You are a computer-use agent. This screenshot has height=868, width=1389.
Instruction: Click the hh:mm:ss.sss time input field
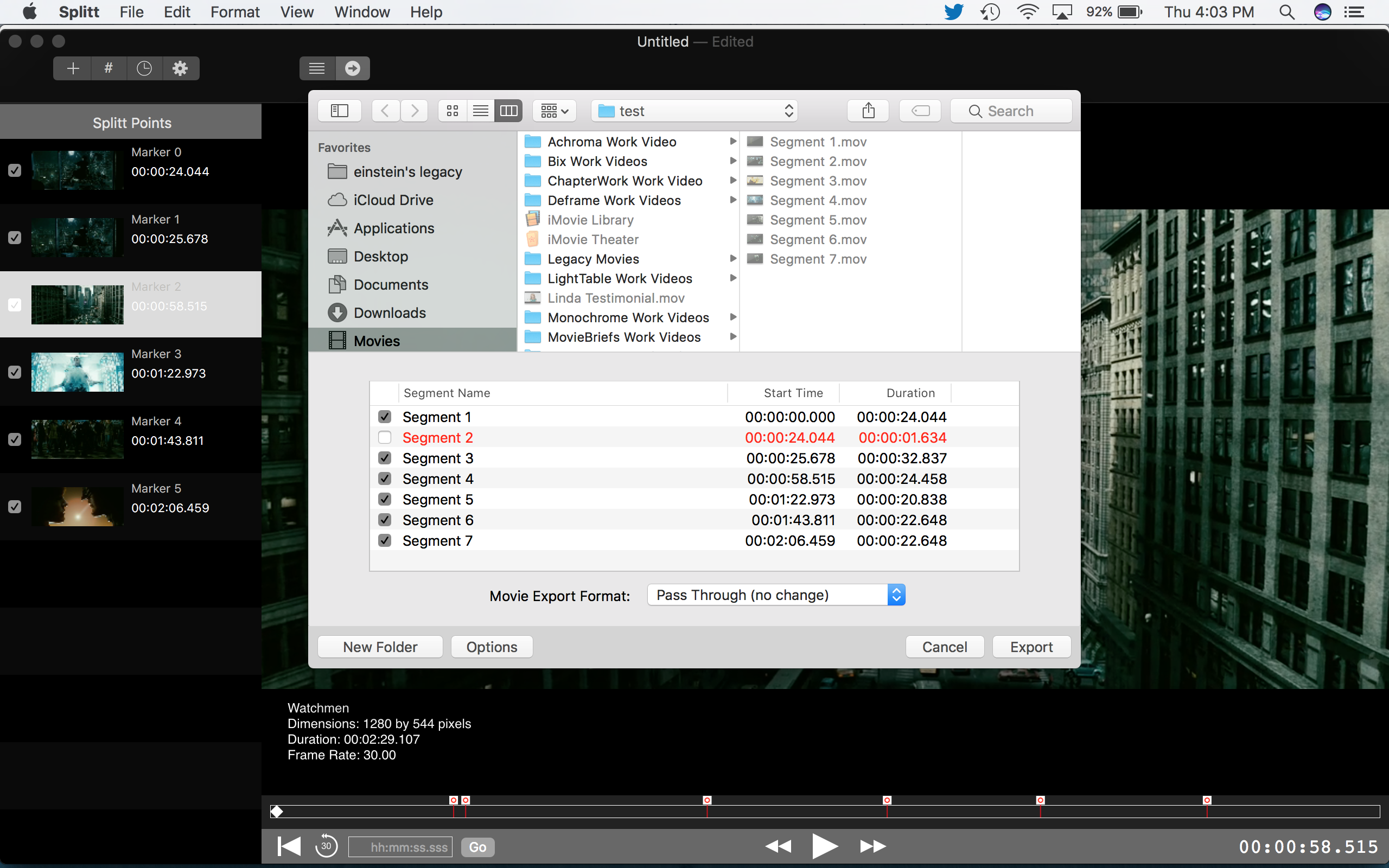400,847
